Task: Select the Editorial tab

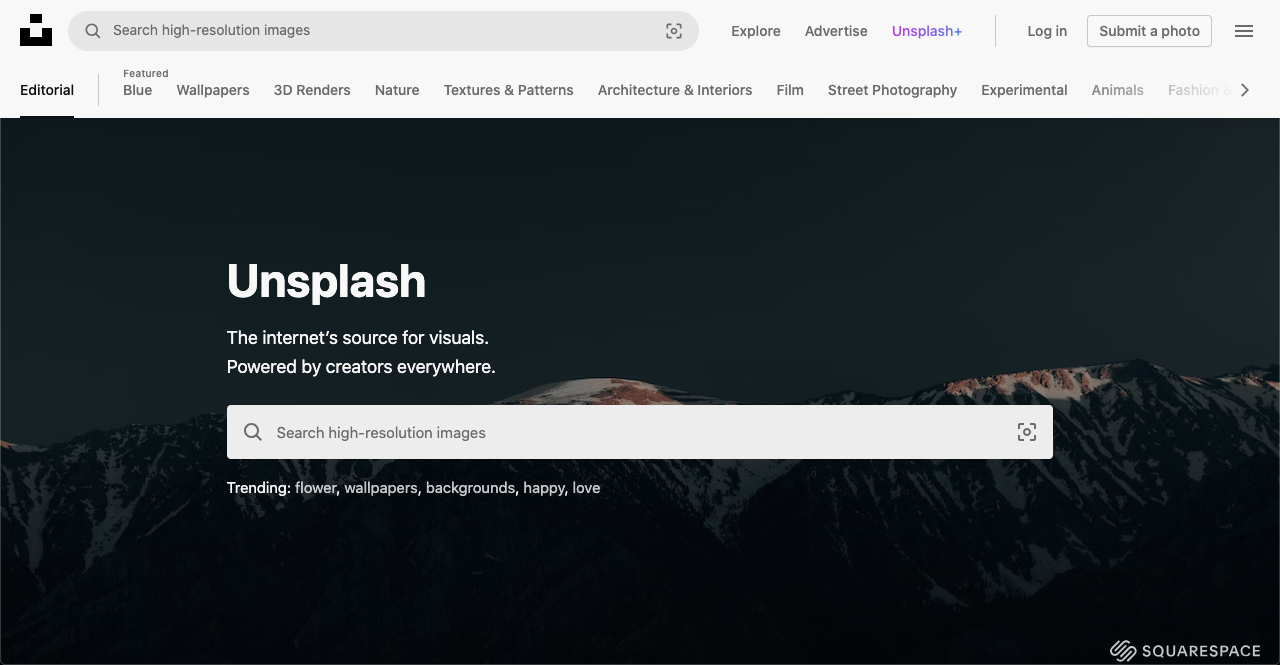Action: coord(47,90)
